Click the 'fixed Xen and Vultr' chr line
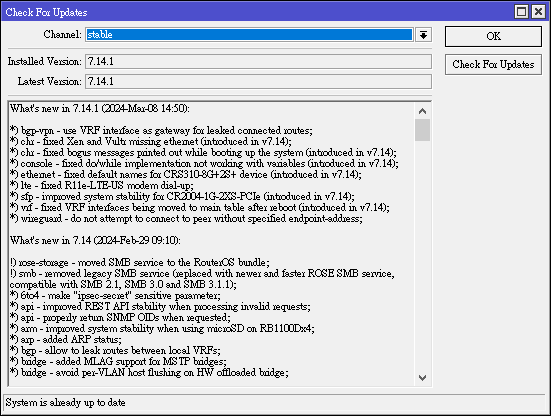This screenshot has height=416, width=551. tap(151, 141)
